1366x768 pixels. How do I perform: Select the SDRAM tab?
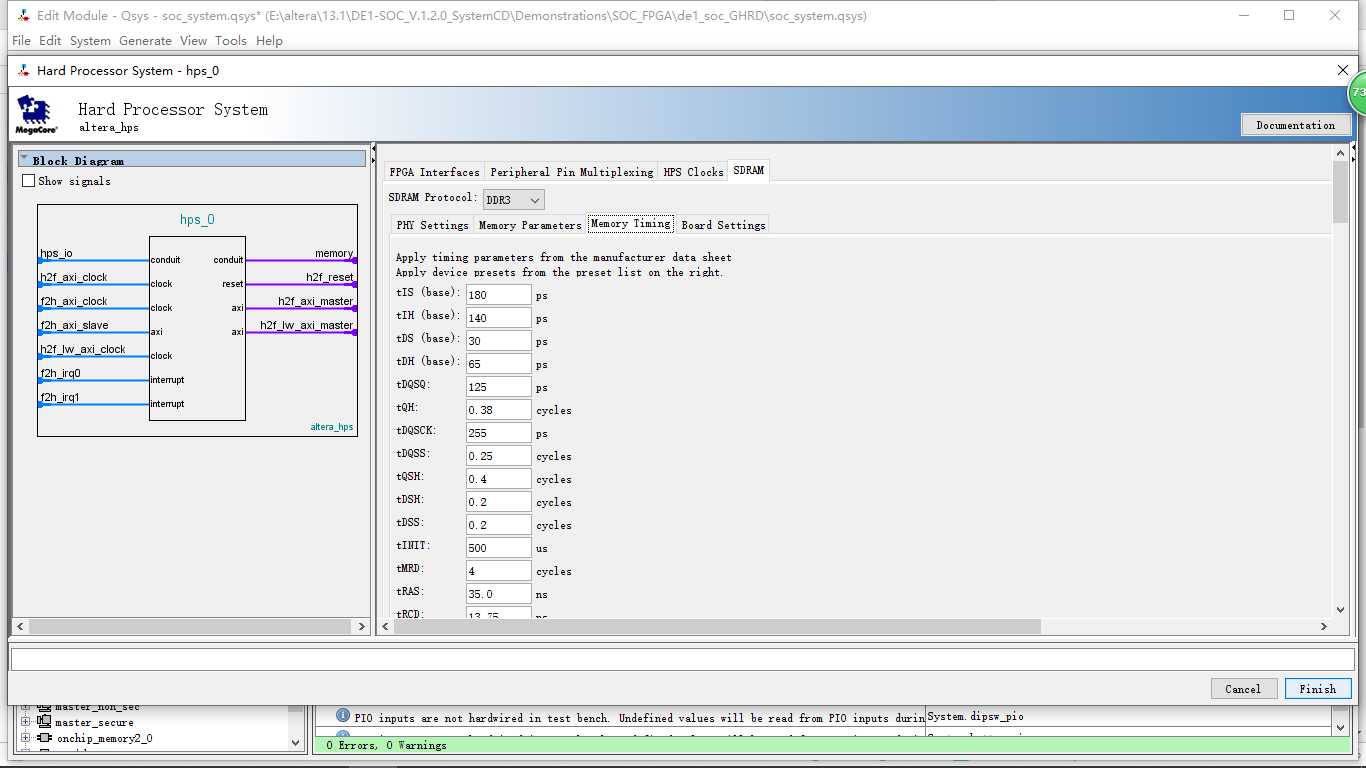748,171
